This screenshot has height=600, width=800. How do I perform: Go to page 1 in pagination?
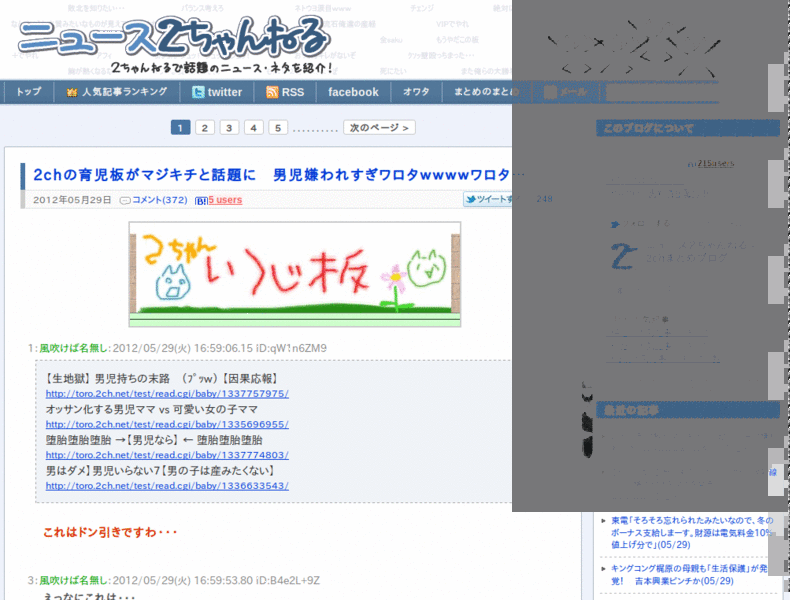tap(181, 128)
